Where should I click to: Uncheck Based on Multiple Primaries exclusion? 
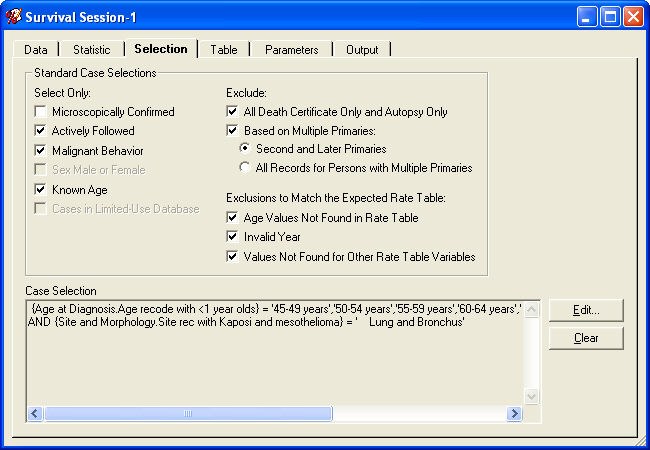coord(233,131)
